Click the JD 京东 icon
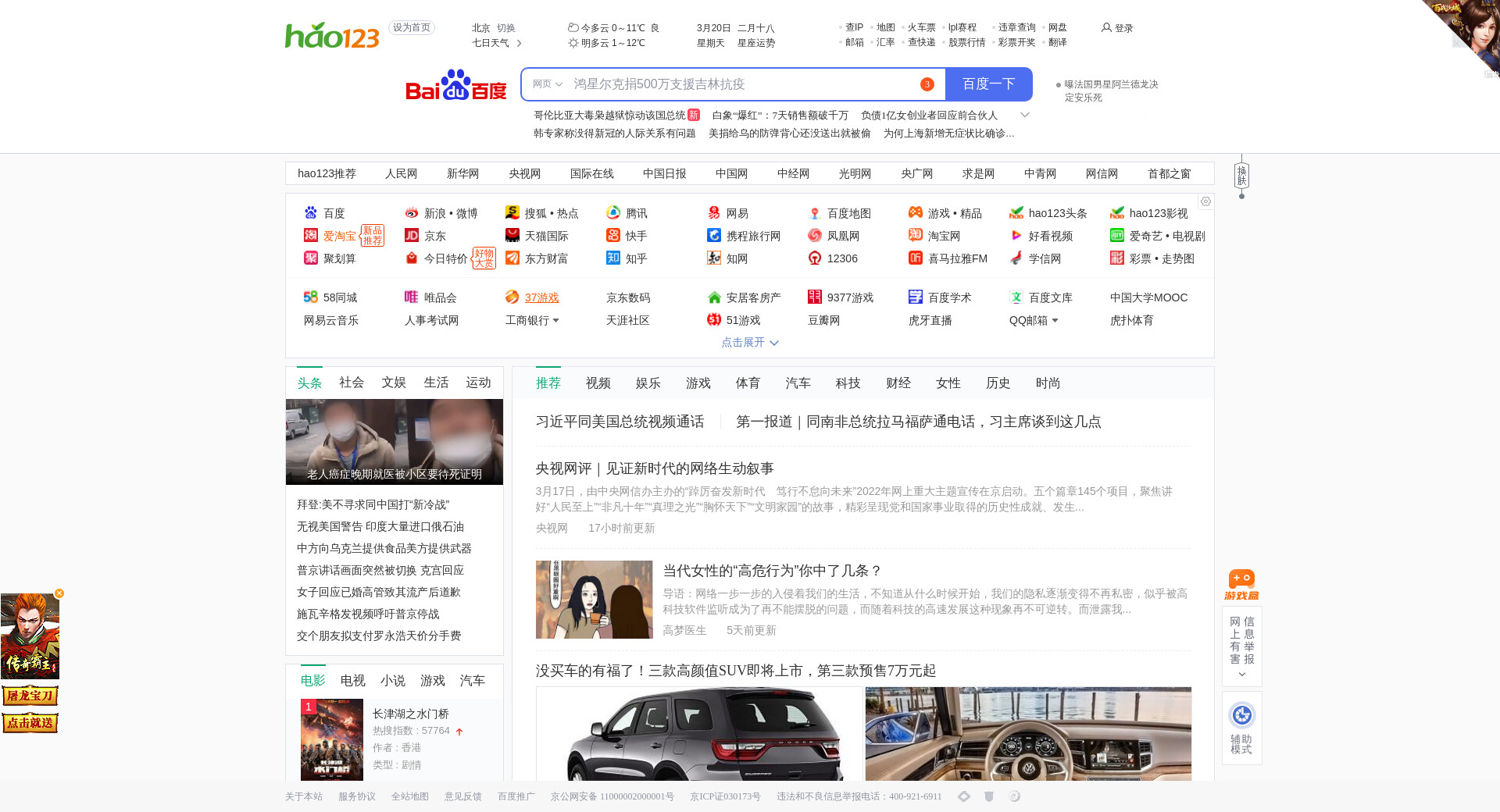Image resolution: width=1500 pixels, height=812 pixels. click(412, 236)
